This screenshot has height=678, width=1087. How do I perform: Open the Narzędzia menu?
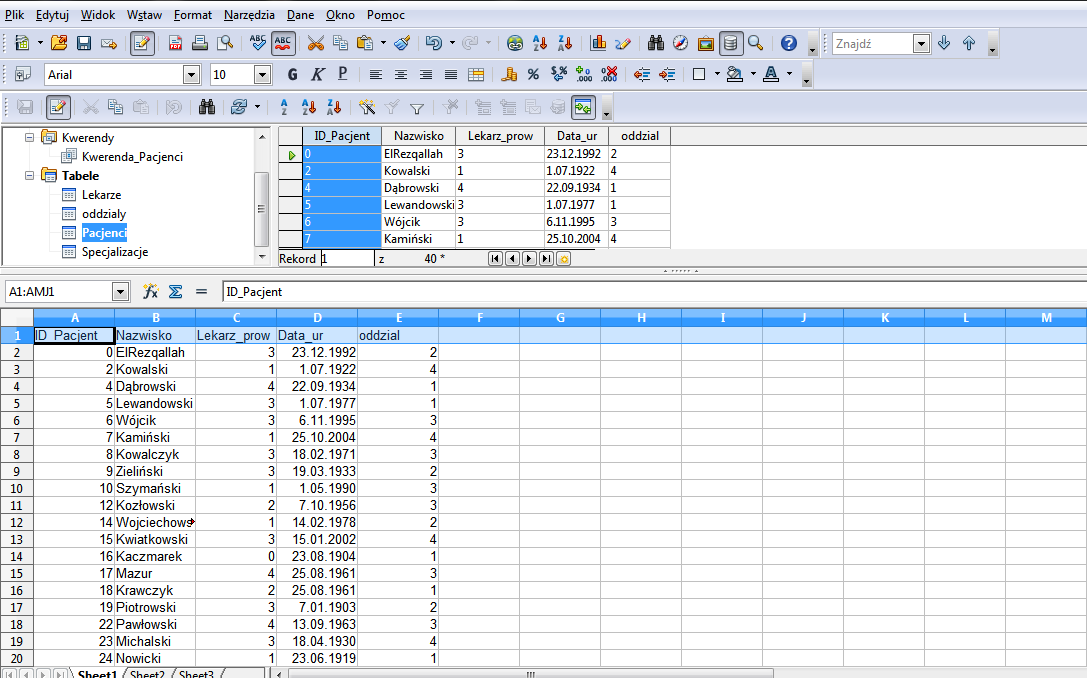(x=250, y=15)
